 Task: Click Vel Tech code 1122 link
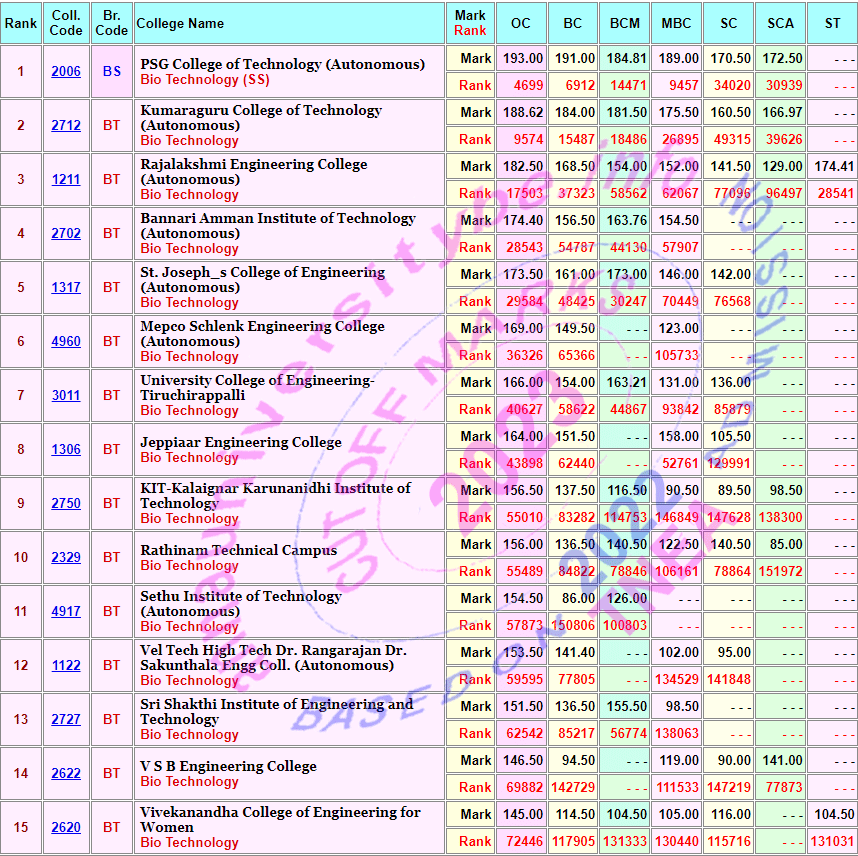click(66, 666)
